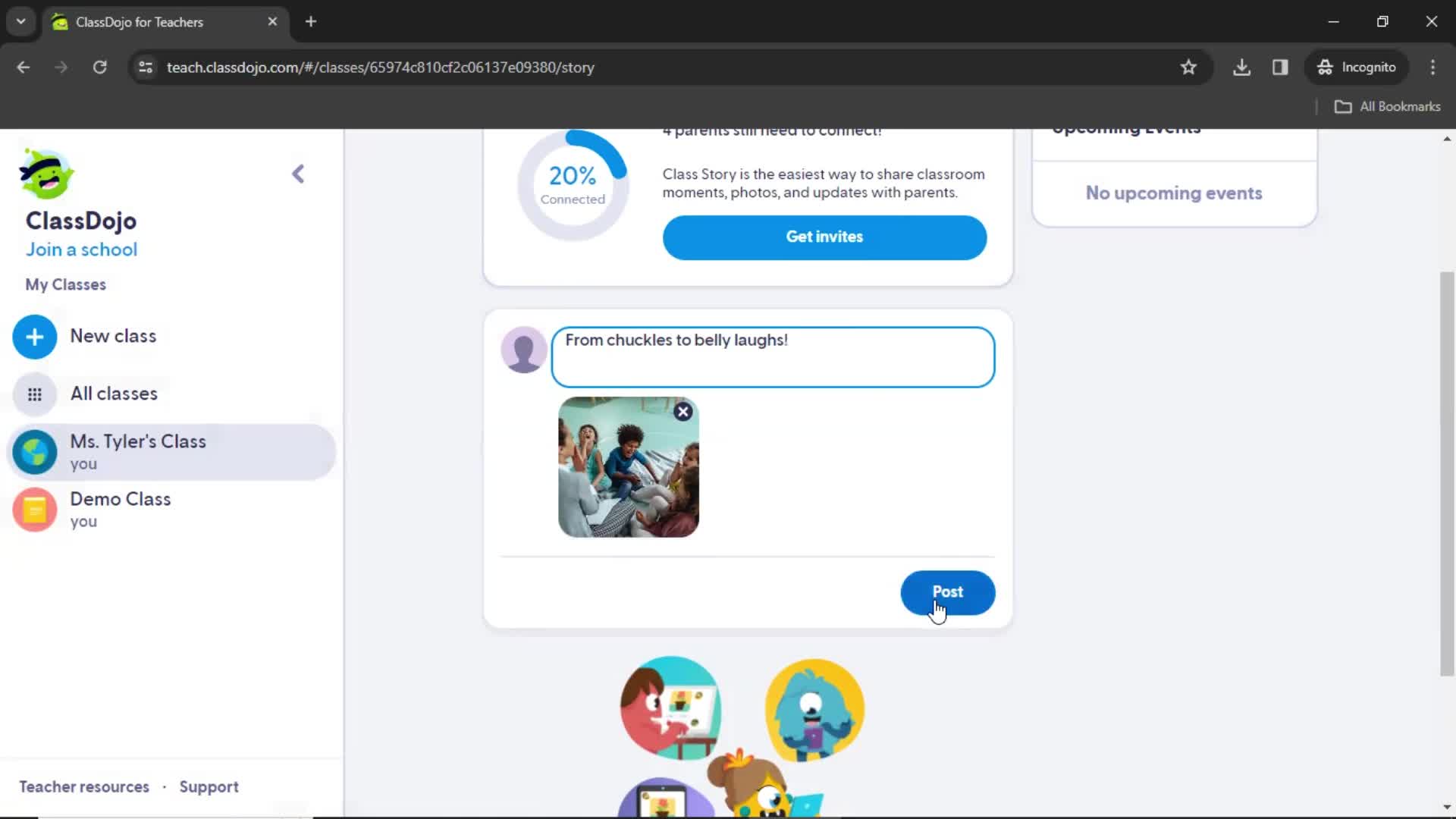Image resolution: width=1456 pixels, height=819 pixels.
Task: Click Get invites button
Action: pos(825,236)
